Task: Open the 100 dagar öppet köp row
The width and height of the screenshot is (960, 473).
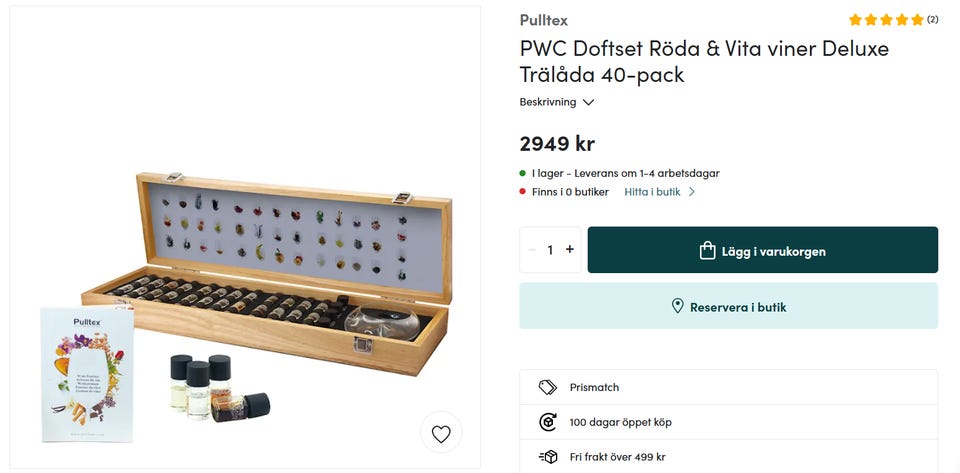Action: pyautogui.click(x=728, y=422)
